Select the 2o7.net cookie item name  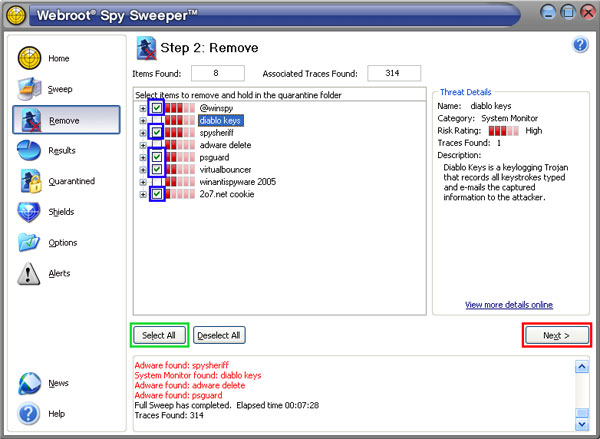(227, 194)
